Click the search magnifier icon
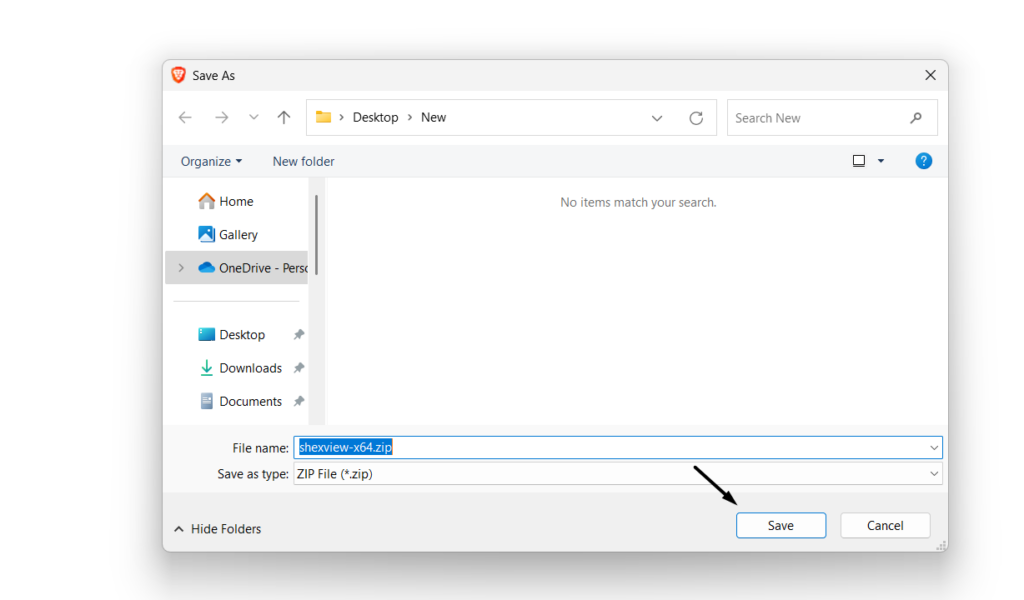This screenshot has height=600, width=1024. tap(915, 118)
